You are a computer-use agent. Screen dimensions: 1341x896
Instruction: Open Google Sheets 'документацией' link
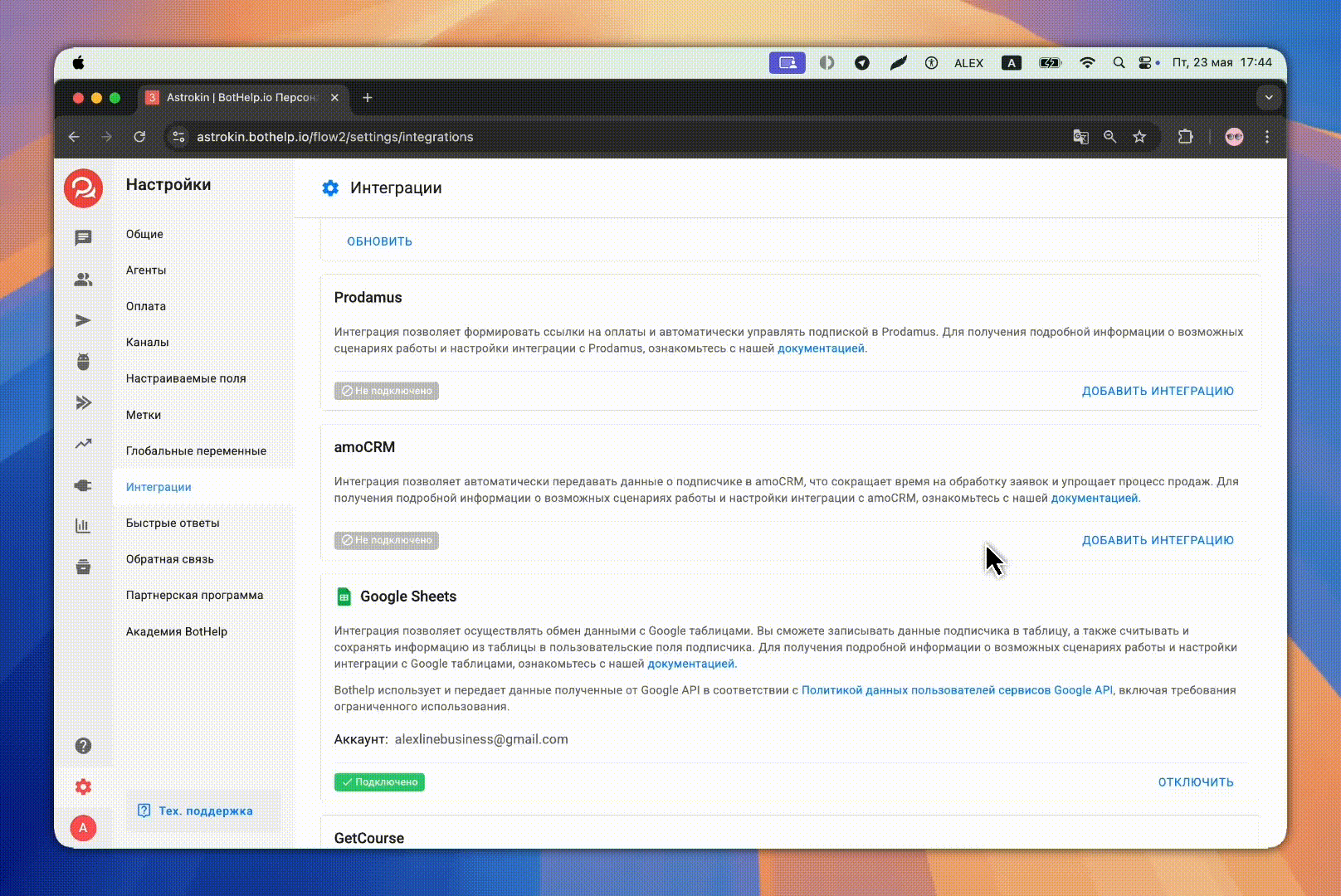pos(691,664)
